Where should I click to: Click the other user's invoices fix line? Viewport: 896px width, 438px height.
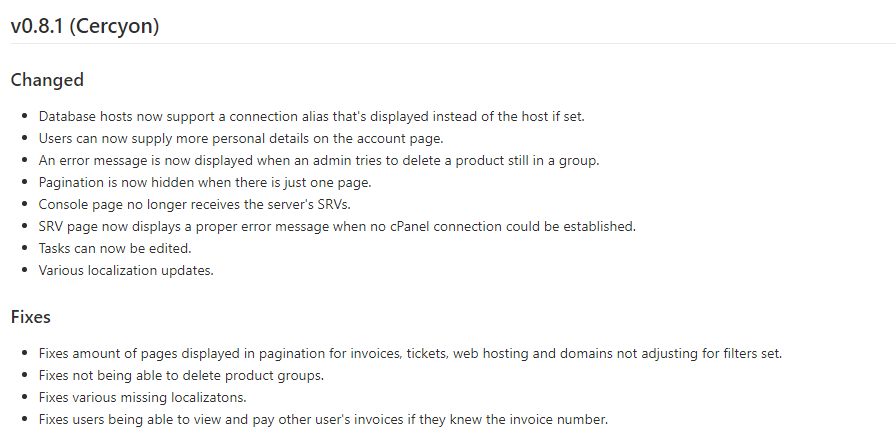click(323, 420)
